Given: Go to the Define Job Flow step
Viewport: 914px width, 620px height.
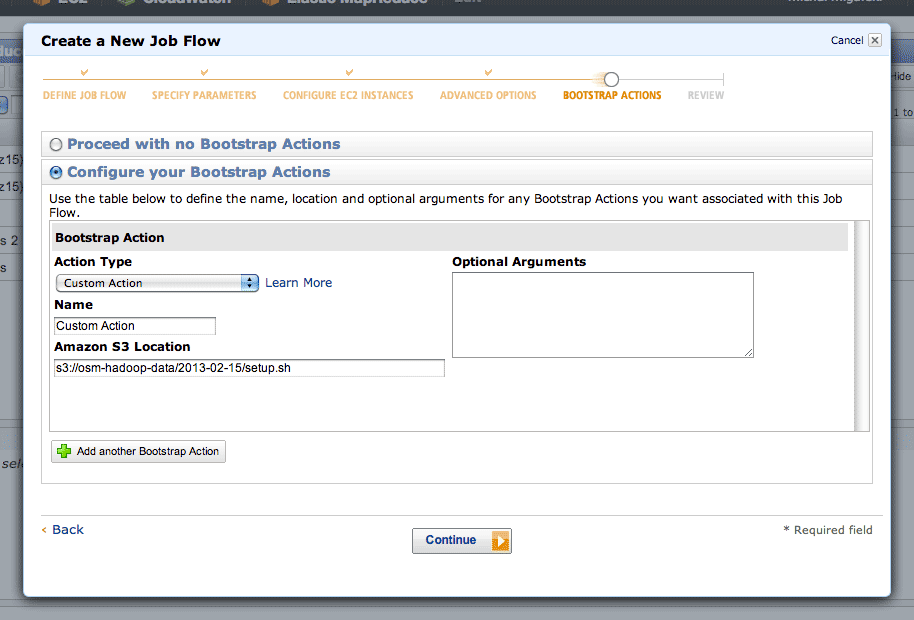Looking at the screenshot, I should click(x=85, y=95).
